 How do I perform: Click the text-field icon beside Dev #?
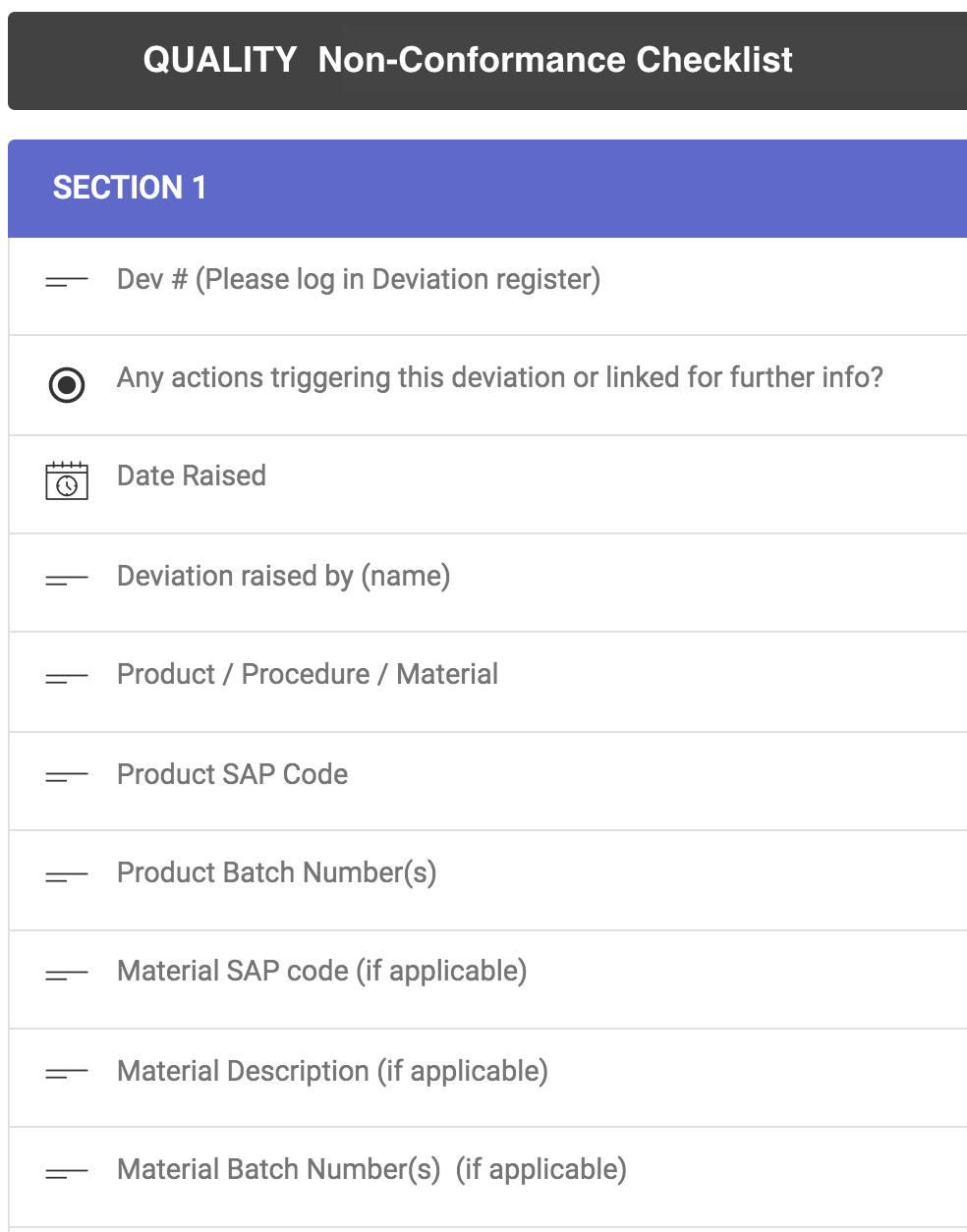tap(67, 282)
